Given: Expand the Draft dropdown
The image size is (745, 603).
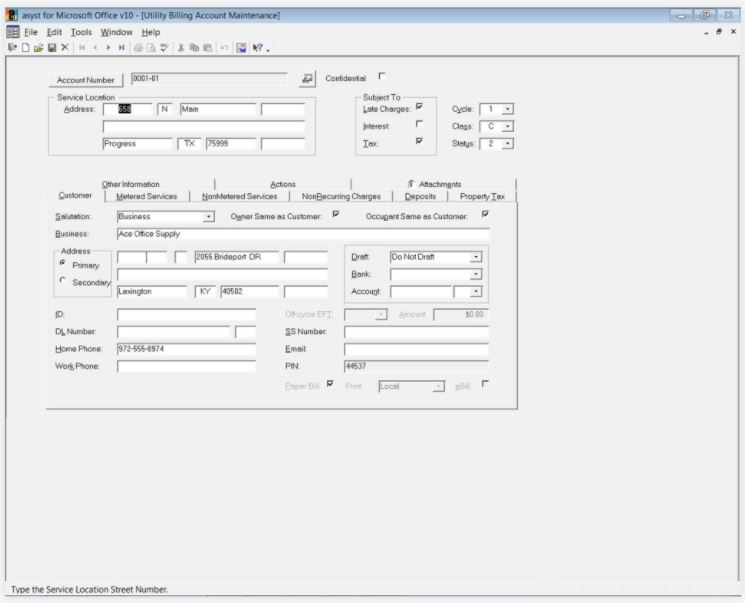Looking at the screenshot, I should pos(476,257).
